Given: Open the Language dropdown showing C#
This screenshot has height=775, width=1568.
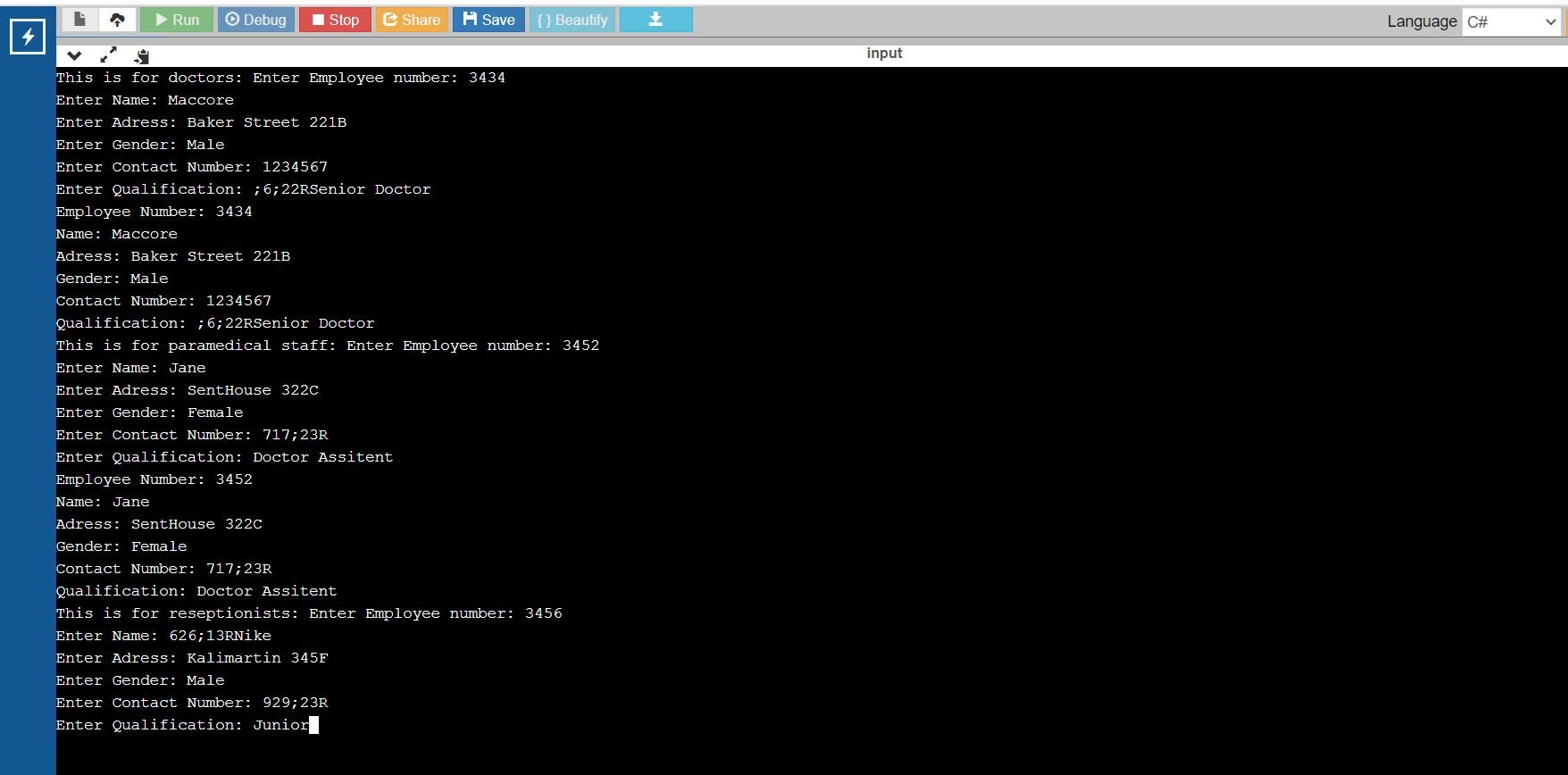Looking at the screenshot, I should (1511, 21).
